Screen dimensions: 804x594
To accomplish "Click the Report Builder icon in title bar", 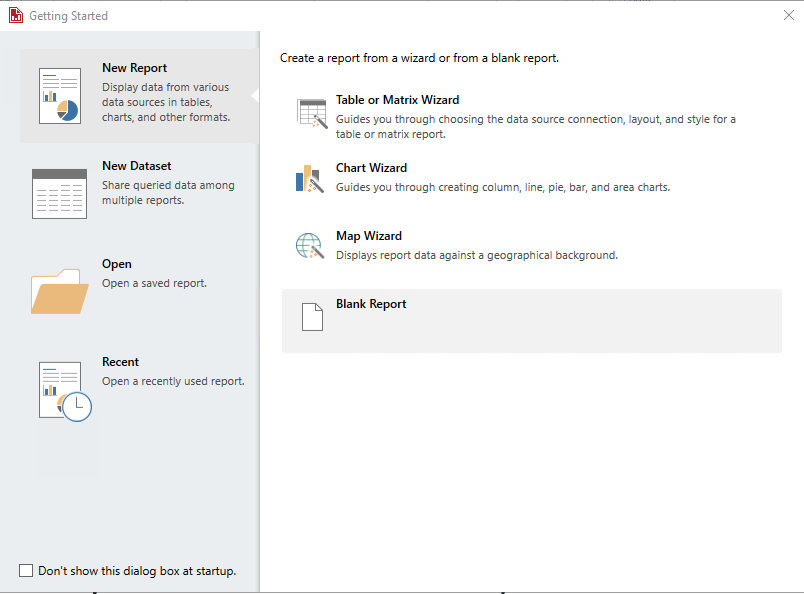I will pos(15,16).
